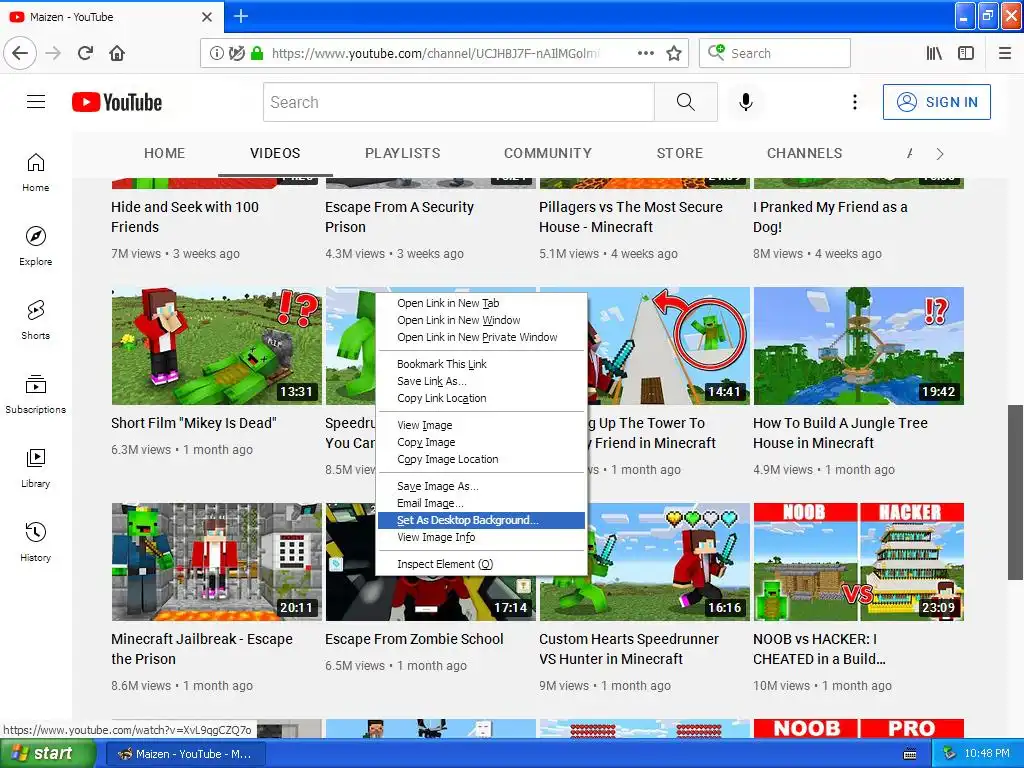Open a new tab with plus icon

point(241,16)
